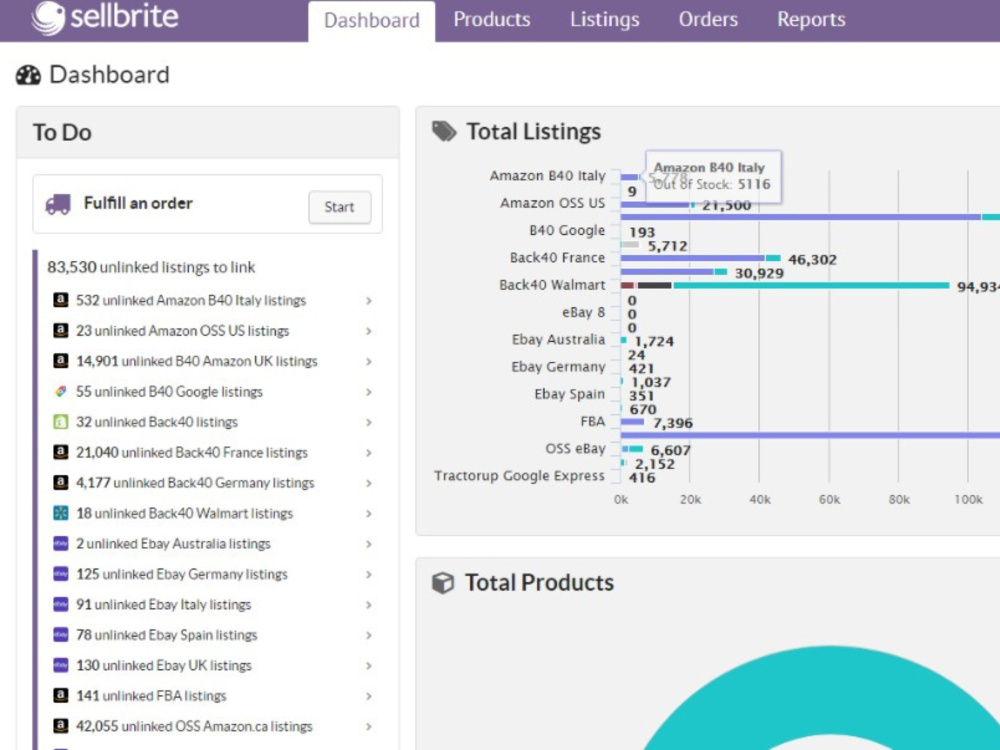Open 130 unlinked Ebay UK listings
This screenshot has height=750, width=1000.
(164, 665)
